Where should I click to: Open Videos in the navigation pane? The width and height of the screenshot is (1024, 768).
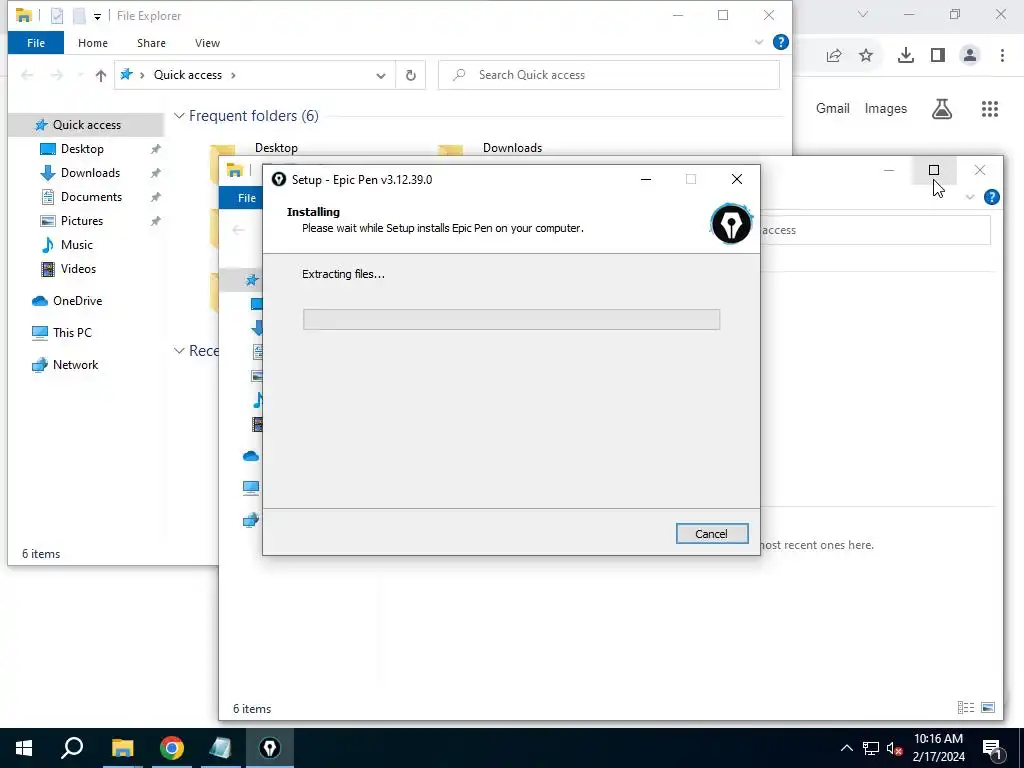(78, 269)
